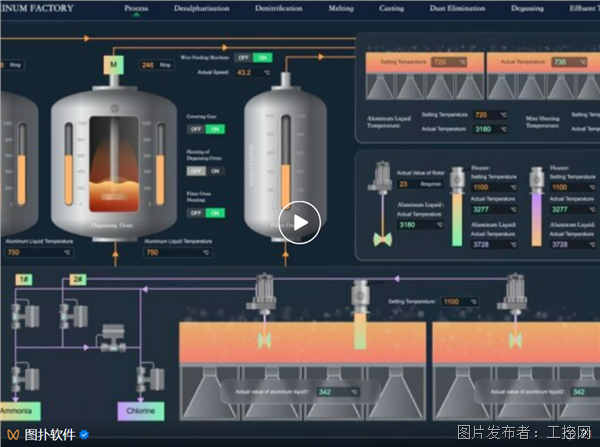Click the rotor stirrer icon in right panel

[x=382, y=204]
